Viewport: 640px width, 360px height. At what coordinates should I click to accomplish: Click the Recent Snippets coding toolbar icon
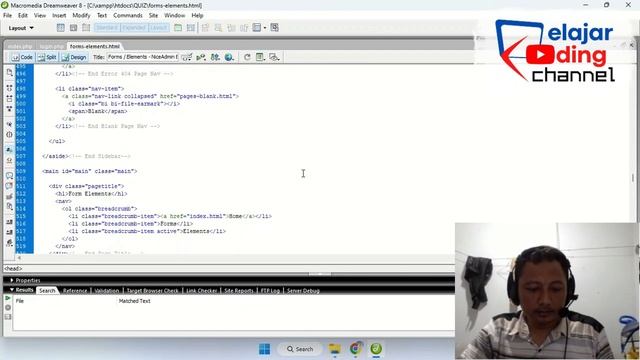(x=9, y=207)
